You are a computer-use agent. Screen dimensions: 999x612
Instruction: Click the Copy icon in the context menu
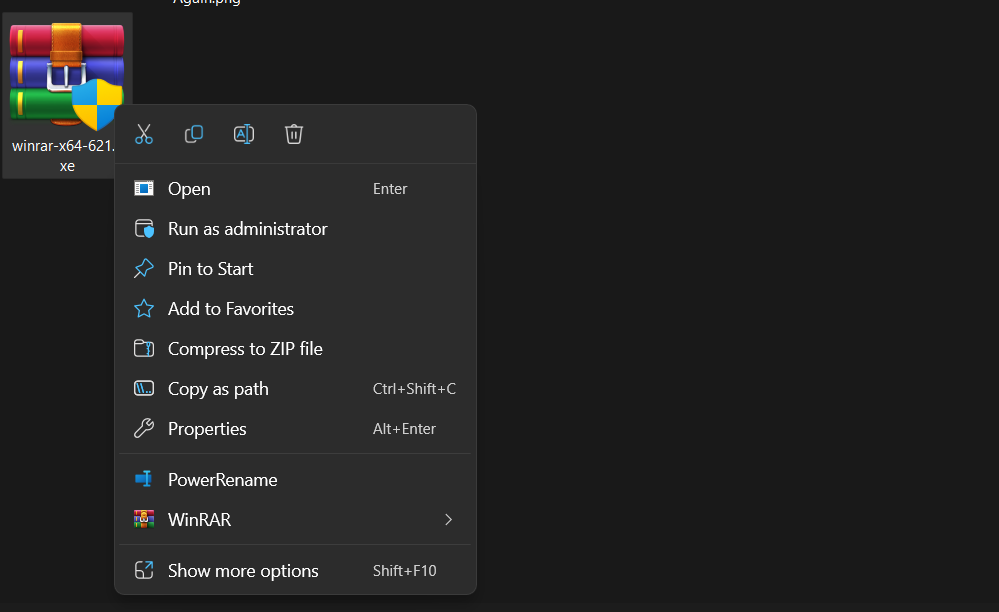tap(193, 133)
